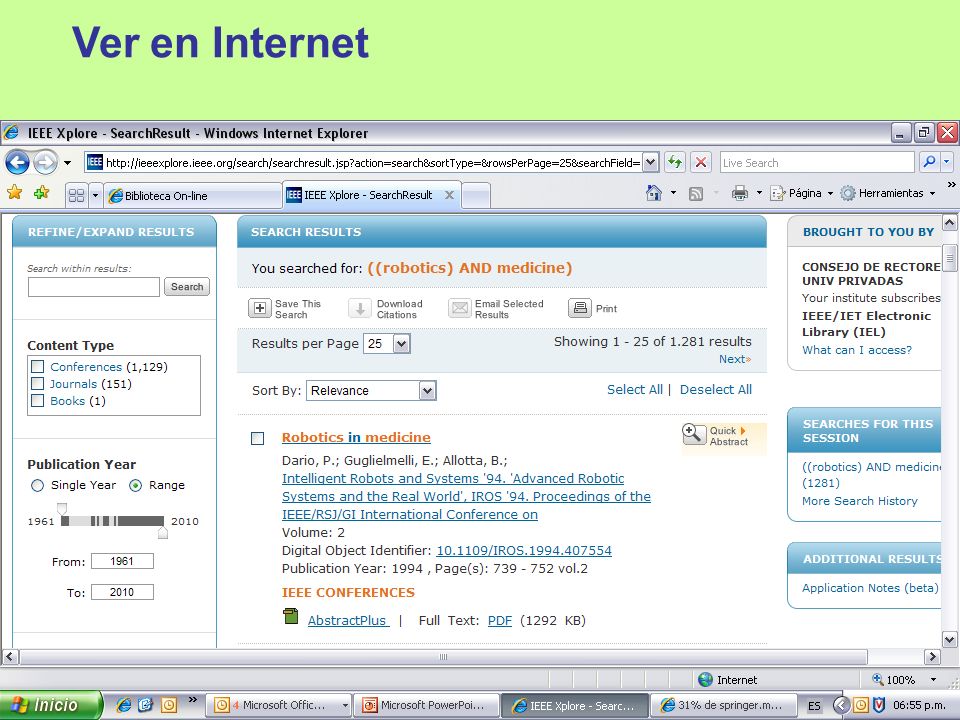Screen dimensions: 960x720
Task: Open the Robotics in medicine title link
Action: point(356,437)
